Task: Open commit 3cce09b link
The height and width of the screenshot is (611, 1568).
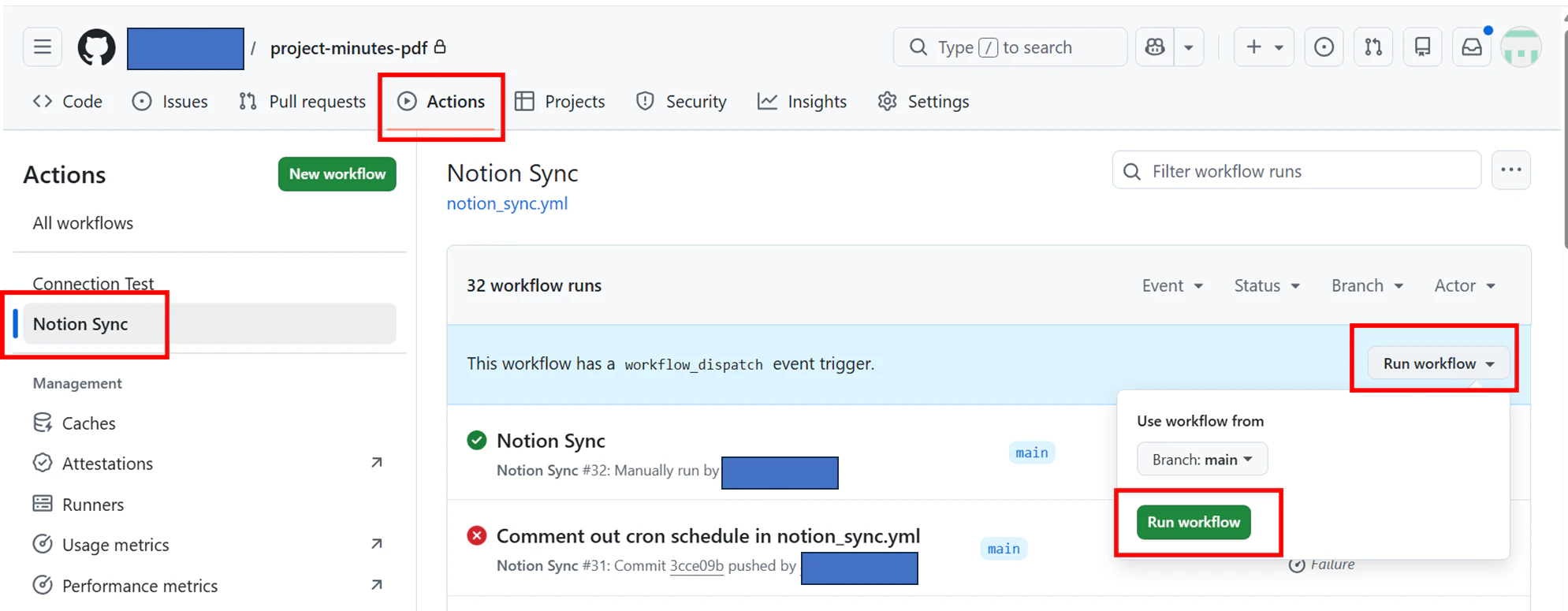Action: click(x=697, y=566)
